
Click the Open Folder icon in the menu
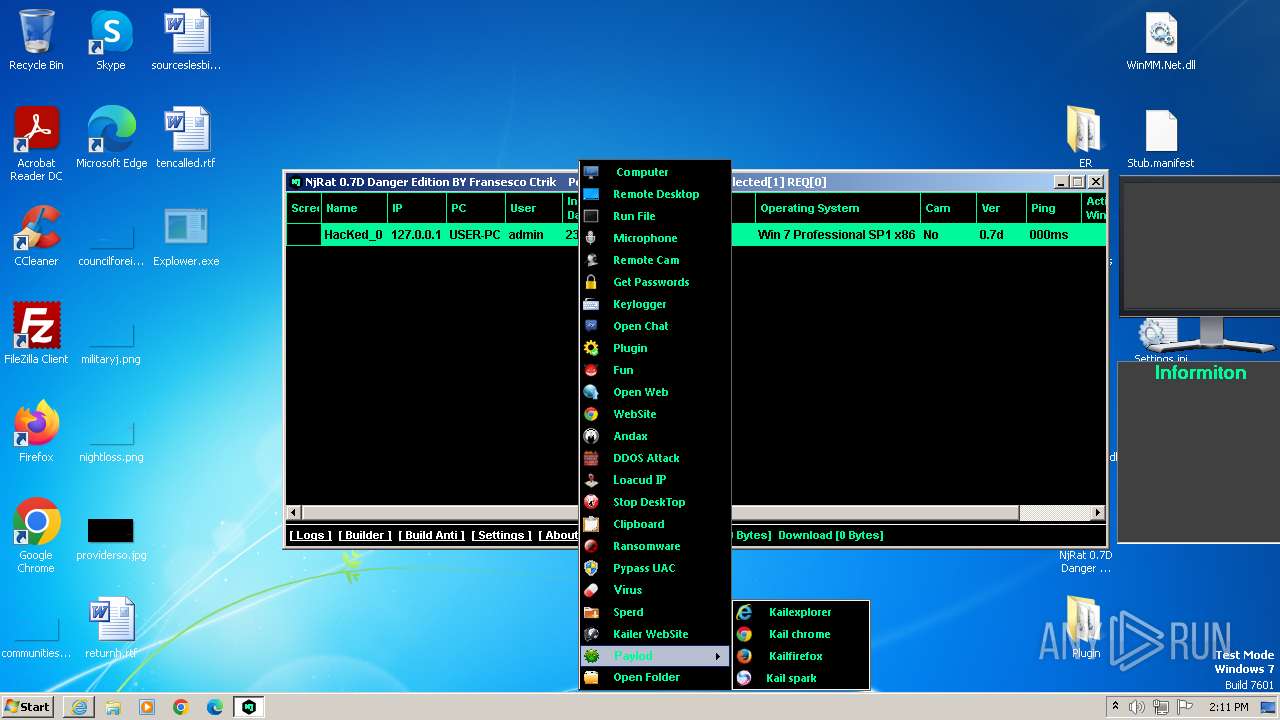point(591,677)
